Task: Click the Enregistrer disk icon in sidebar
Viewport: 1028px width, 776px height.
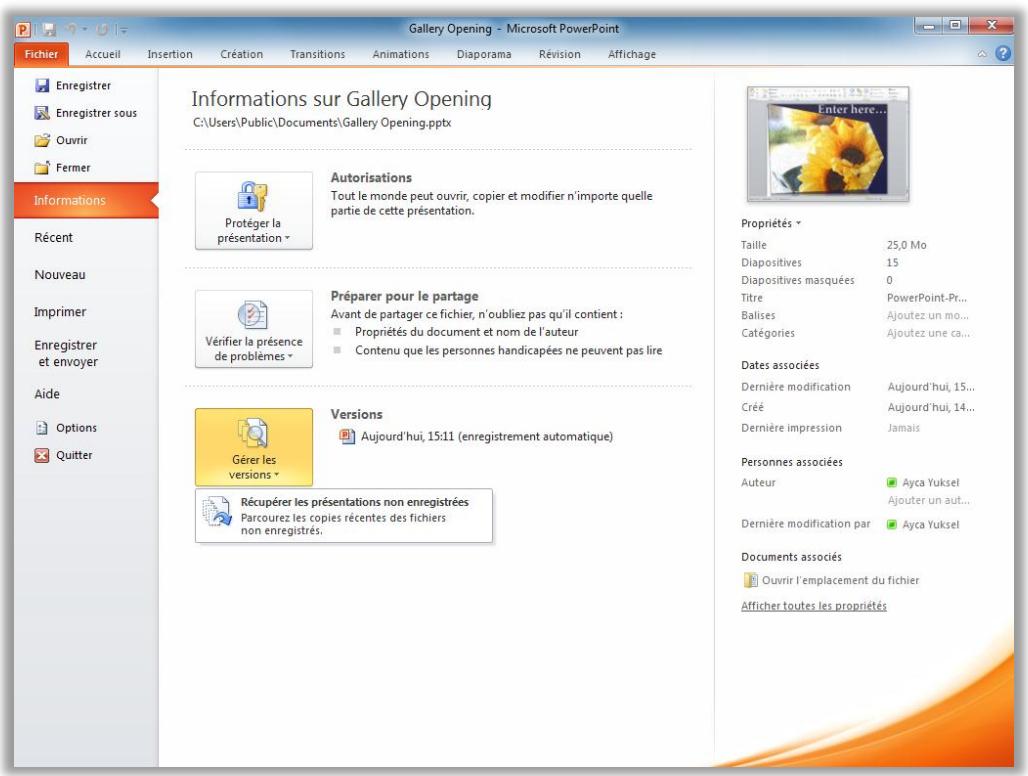Action: [42, 85]
